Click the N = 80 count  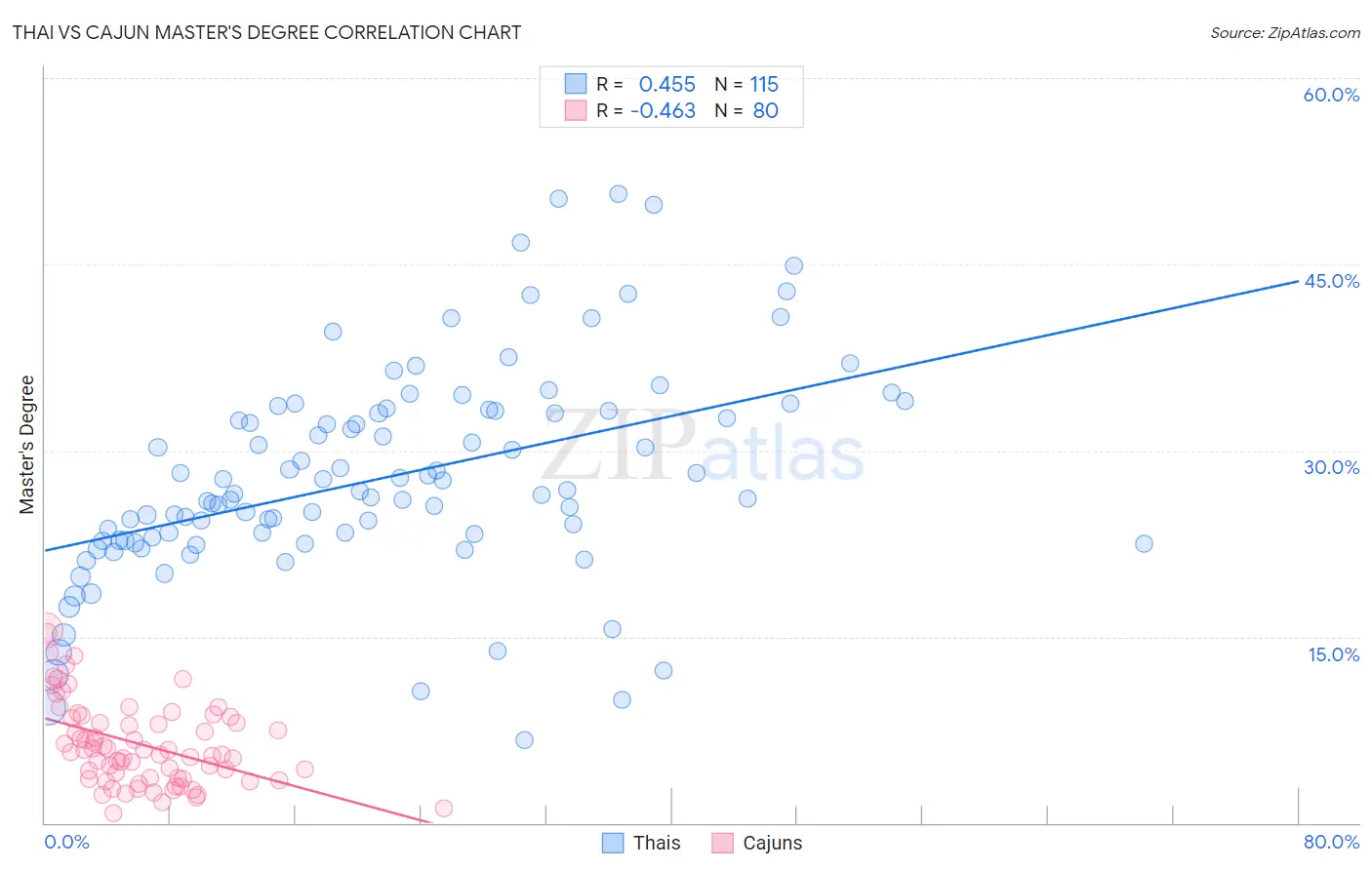click(747, 110)
